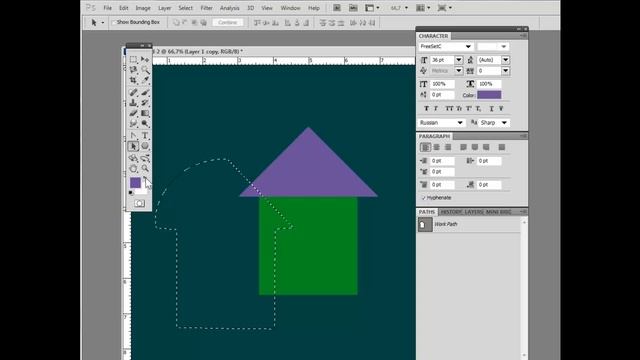Select the Zoom tool in toolbox
Image resolution: width=640 pixels, height=360 pixels.
pos(145,169)
